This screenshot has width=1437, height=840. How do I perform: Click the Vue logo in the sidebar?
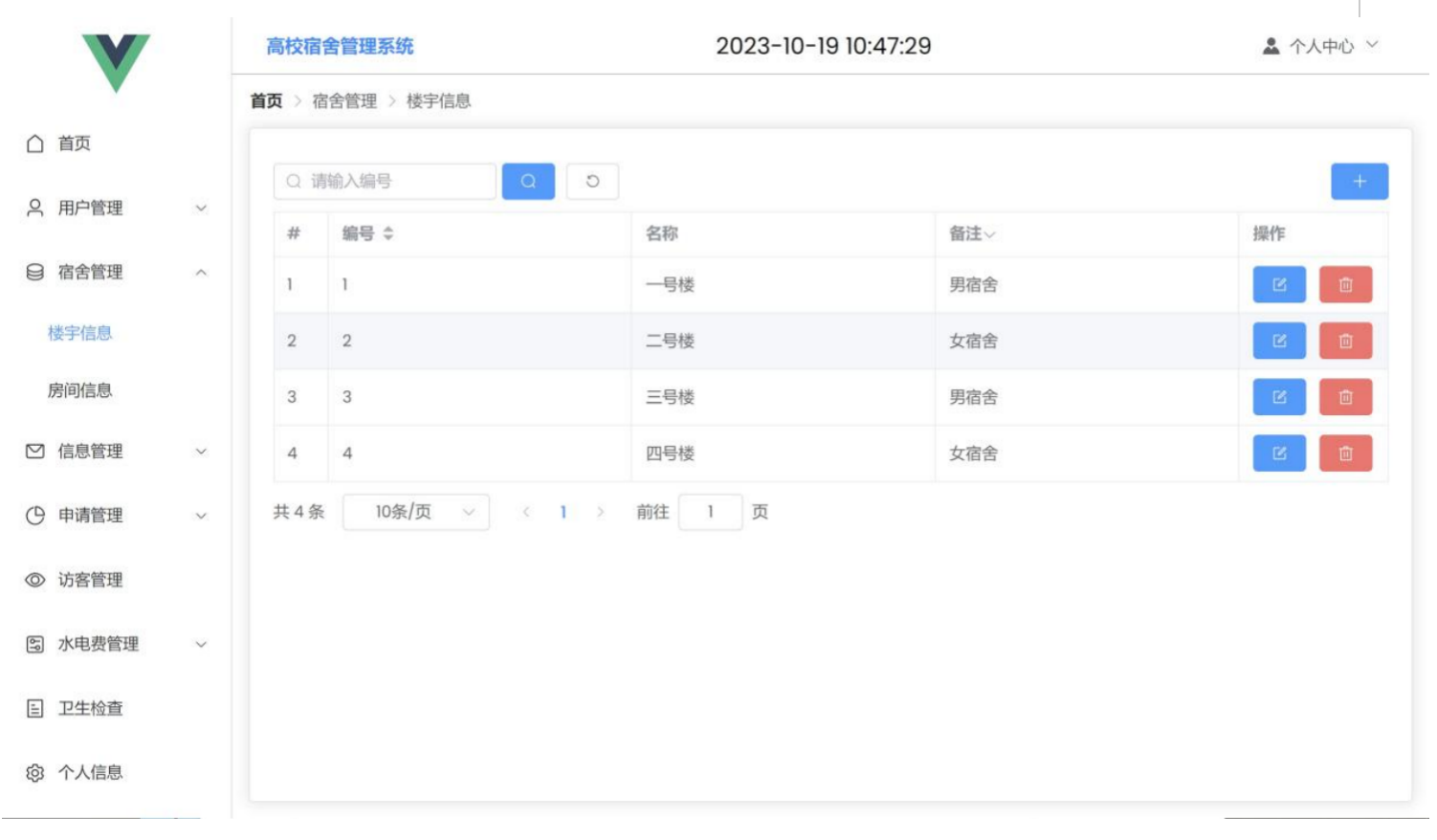[x=116, y=62]
